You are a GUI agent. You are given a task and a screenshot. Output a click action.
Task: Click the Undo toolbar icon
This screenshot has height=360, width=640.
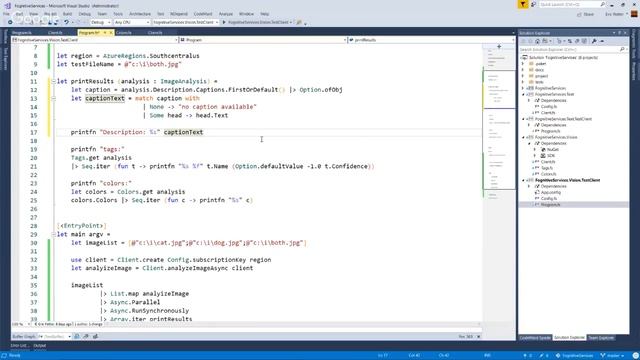[x=66, y=22]
